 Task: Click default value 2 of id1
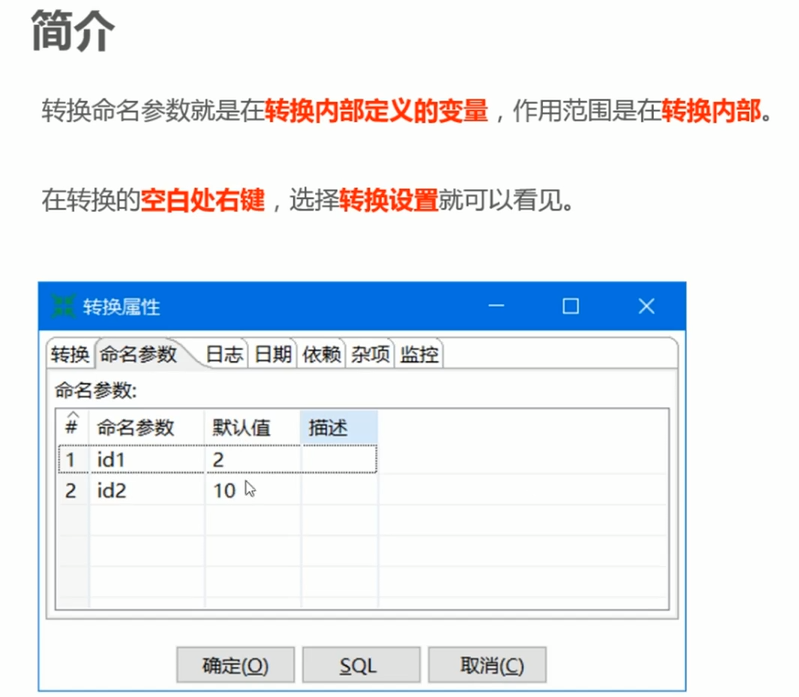(253, 460)
